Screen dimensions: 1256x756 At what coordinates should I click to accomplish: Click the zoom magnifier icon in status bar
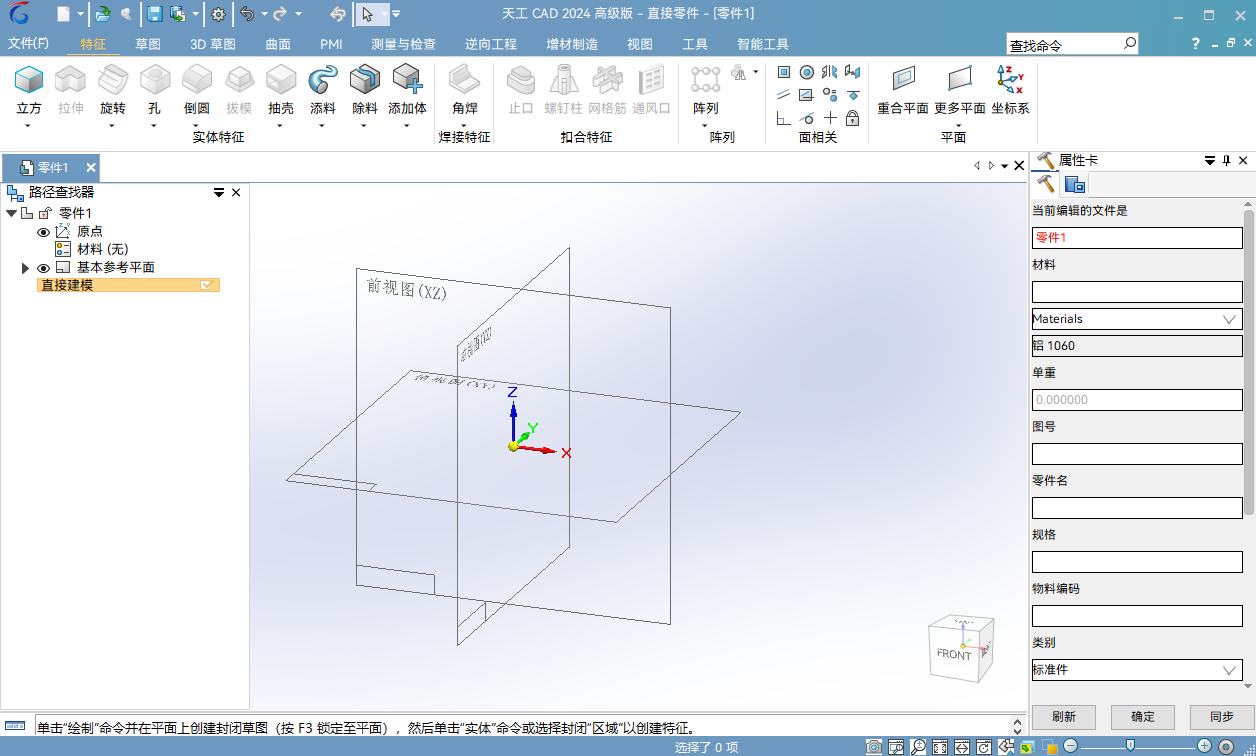coord(918,747)
